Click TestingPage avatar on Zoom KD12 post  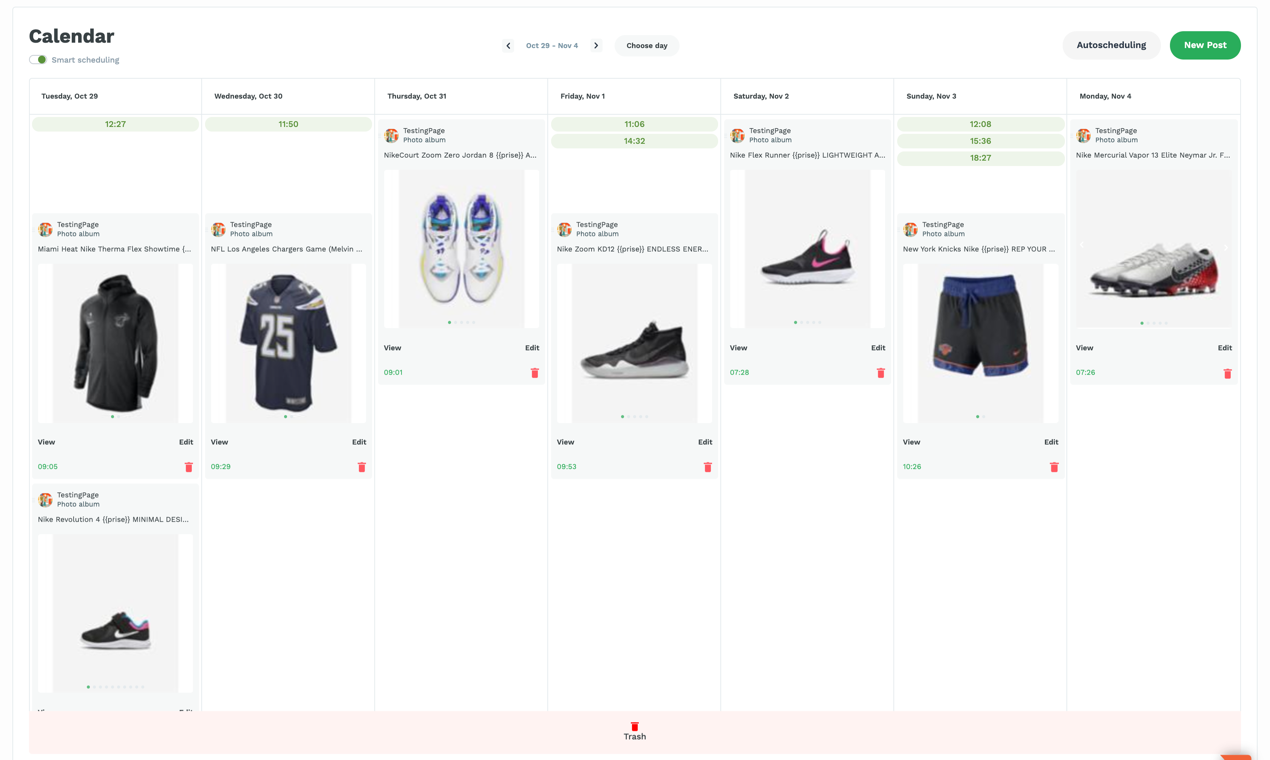pyautogui.click(x=564, y=229)
